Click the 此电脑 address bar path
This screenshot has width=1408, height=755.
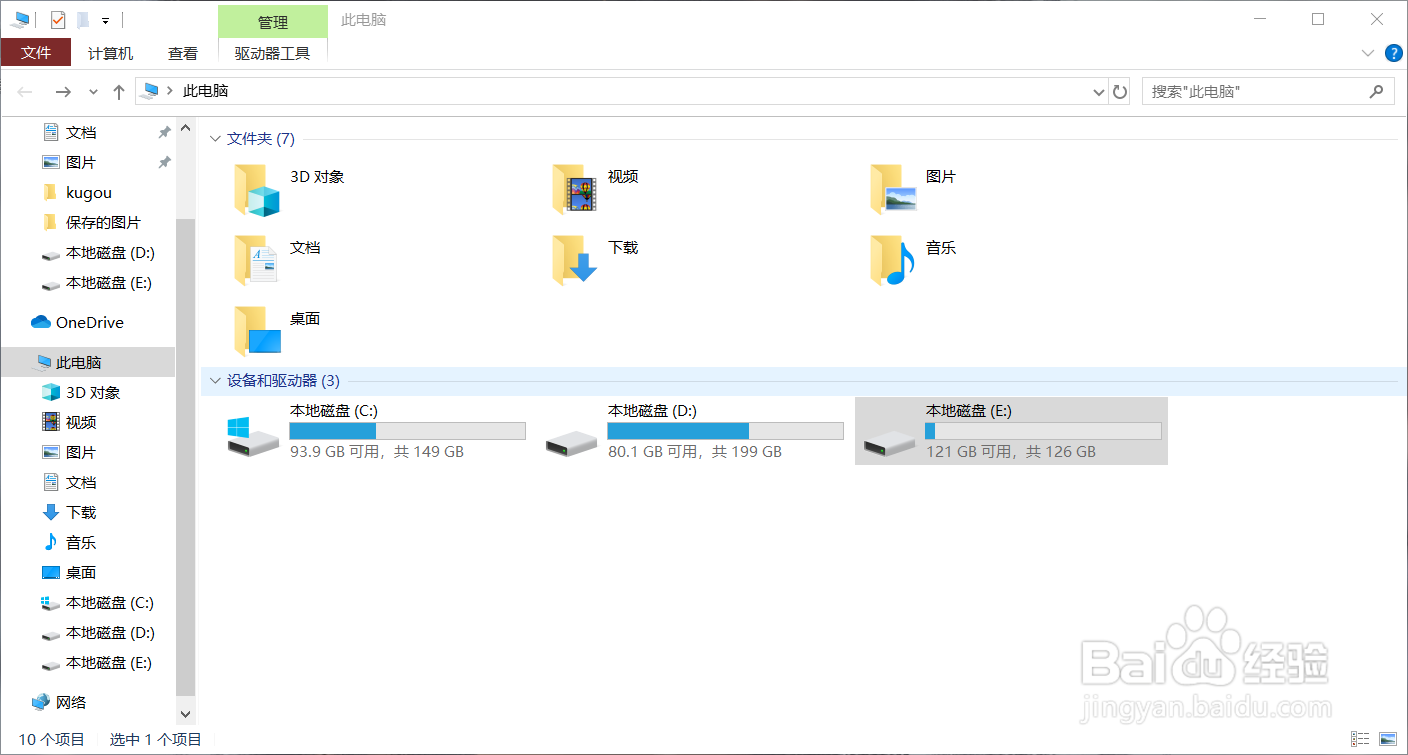click(x=206, y=91)
